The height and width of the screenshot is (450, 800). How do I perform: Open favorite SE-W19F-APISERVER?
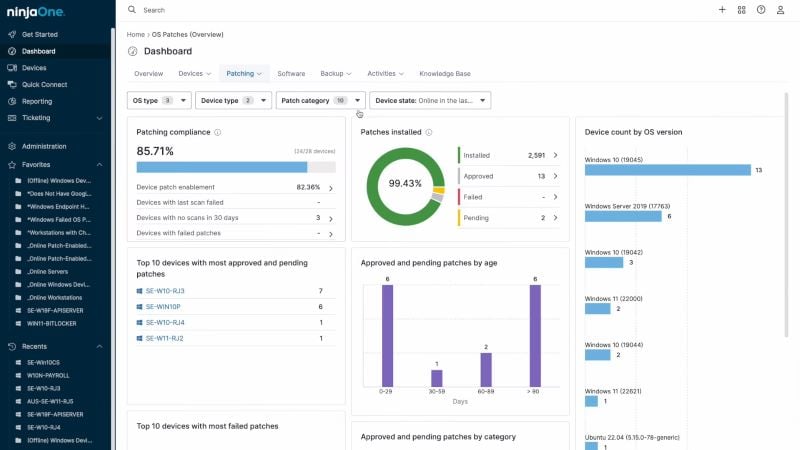pos(55,311)
